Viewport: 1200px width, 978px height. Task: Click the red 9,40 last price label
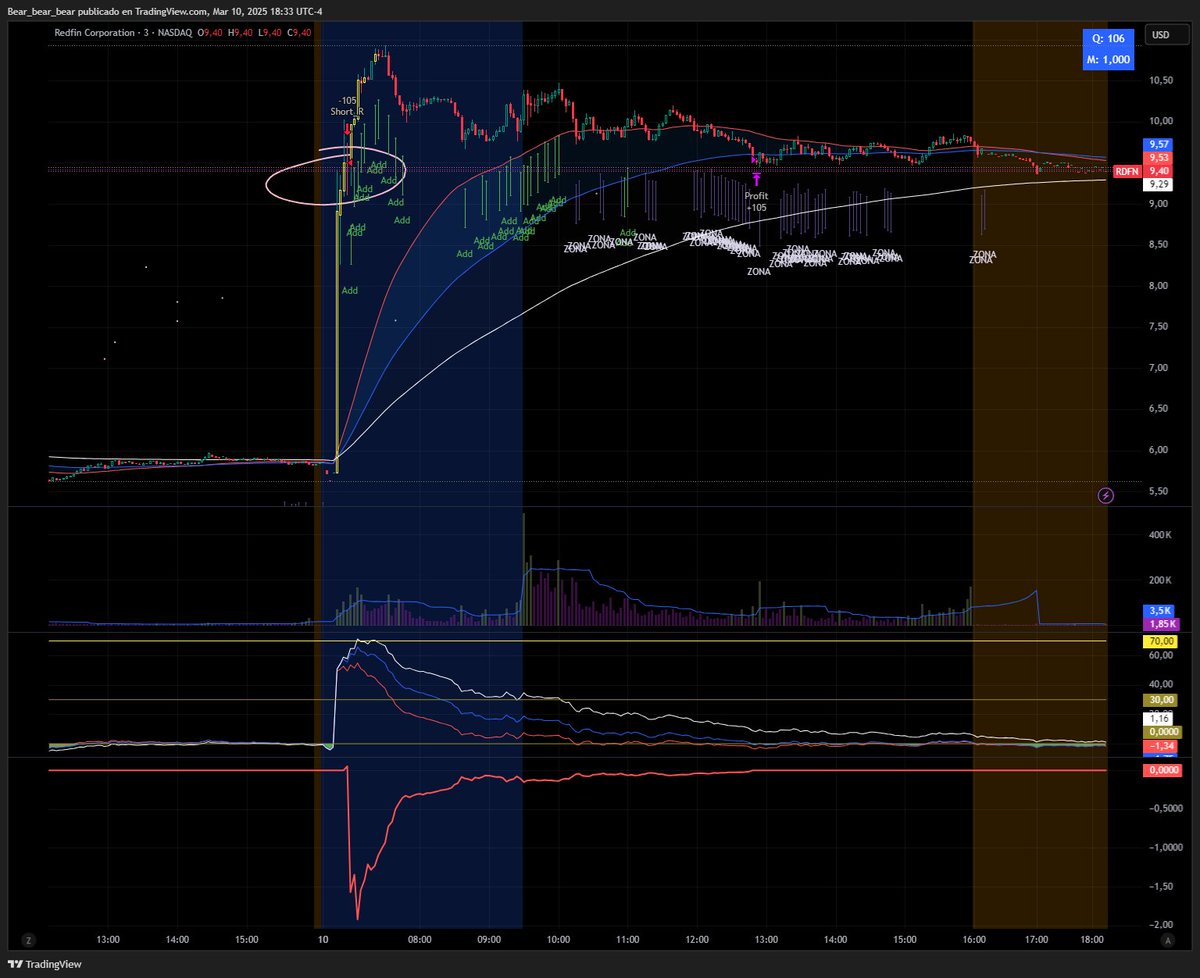click(x=1160, y=171)
